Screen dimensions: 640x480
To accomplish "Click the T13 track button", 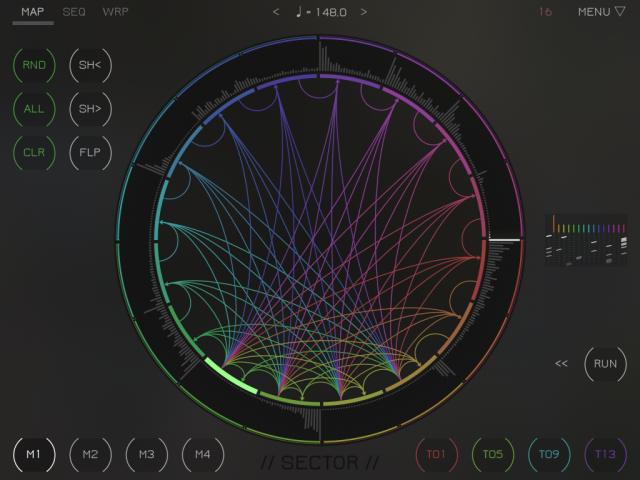I will (x=605, y=455).
